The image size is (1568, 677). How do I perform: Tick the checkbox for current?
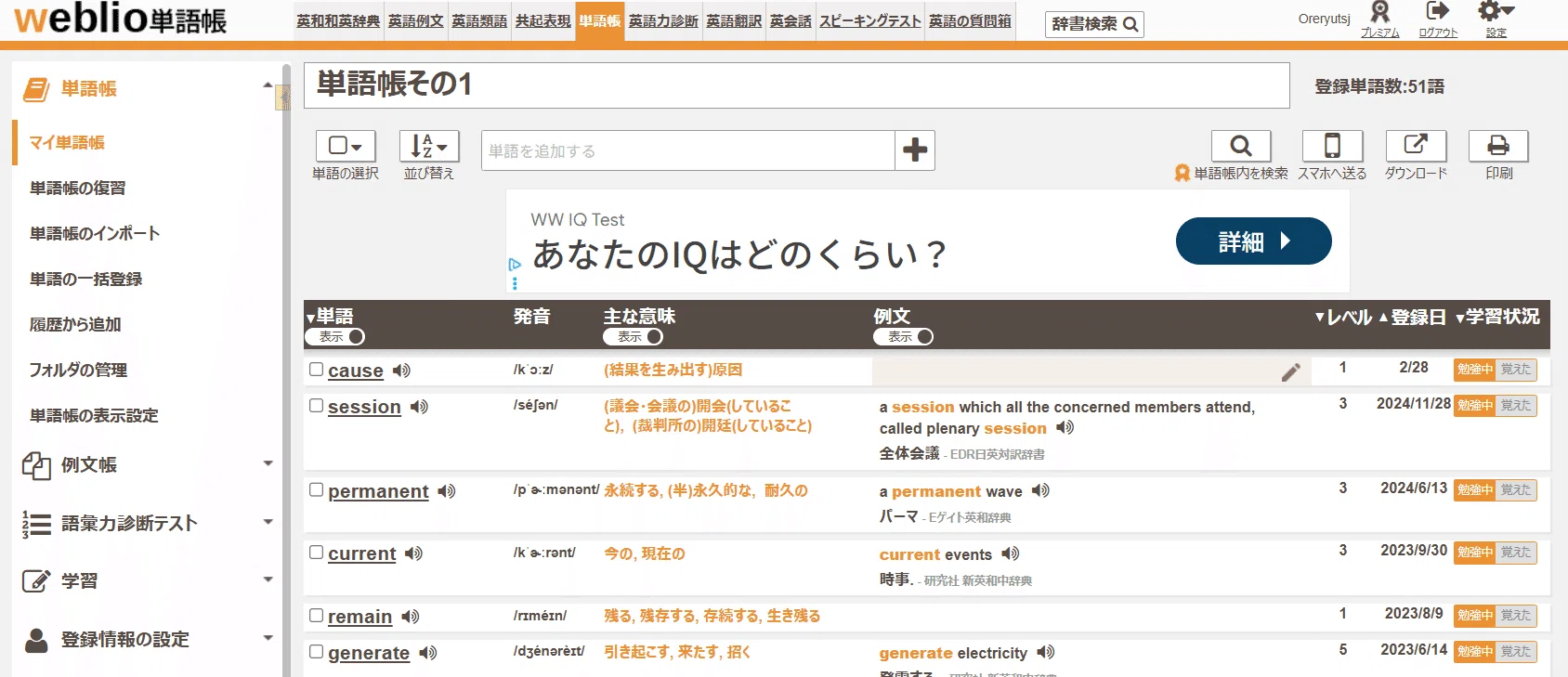[x=316, y=553]
